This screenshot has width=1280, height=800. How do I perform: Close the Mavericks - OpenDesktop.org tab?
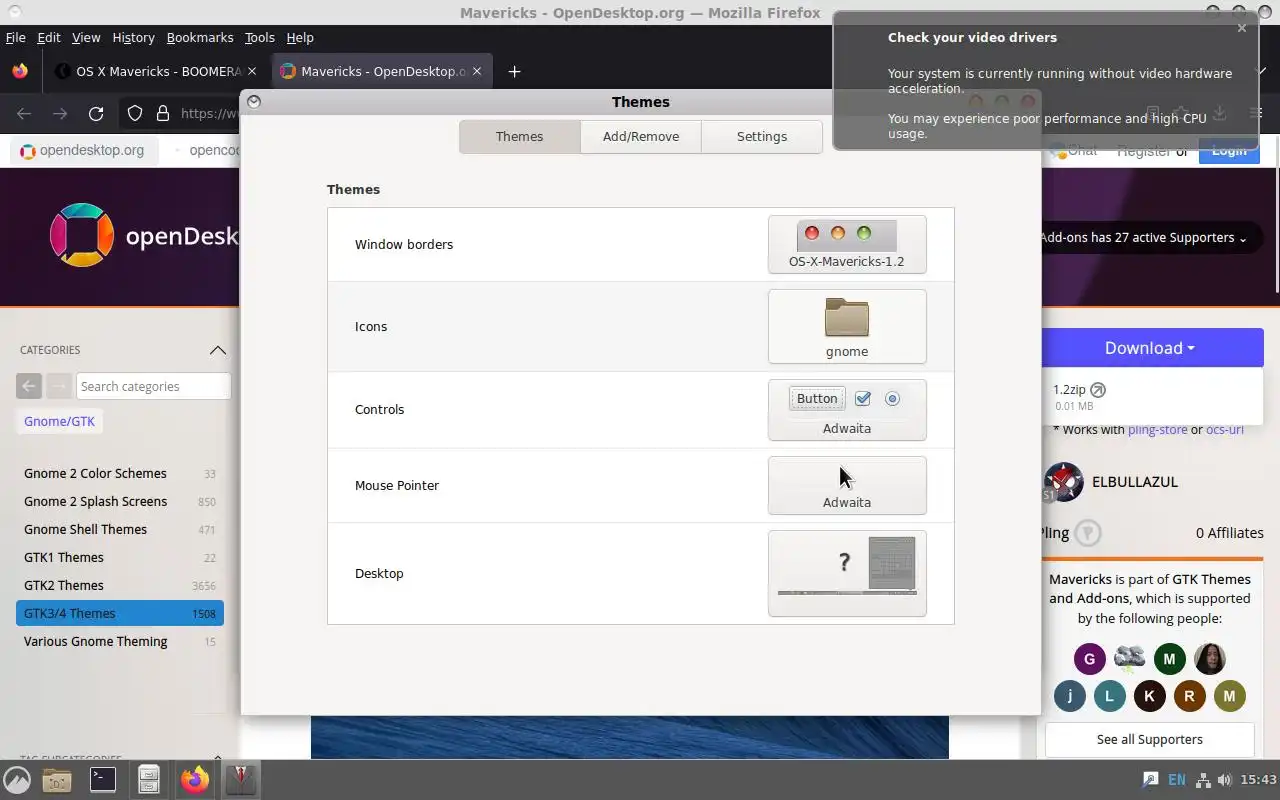pyautogui.click(x=477, y=71)
